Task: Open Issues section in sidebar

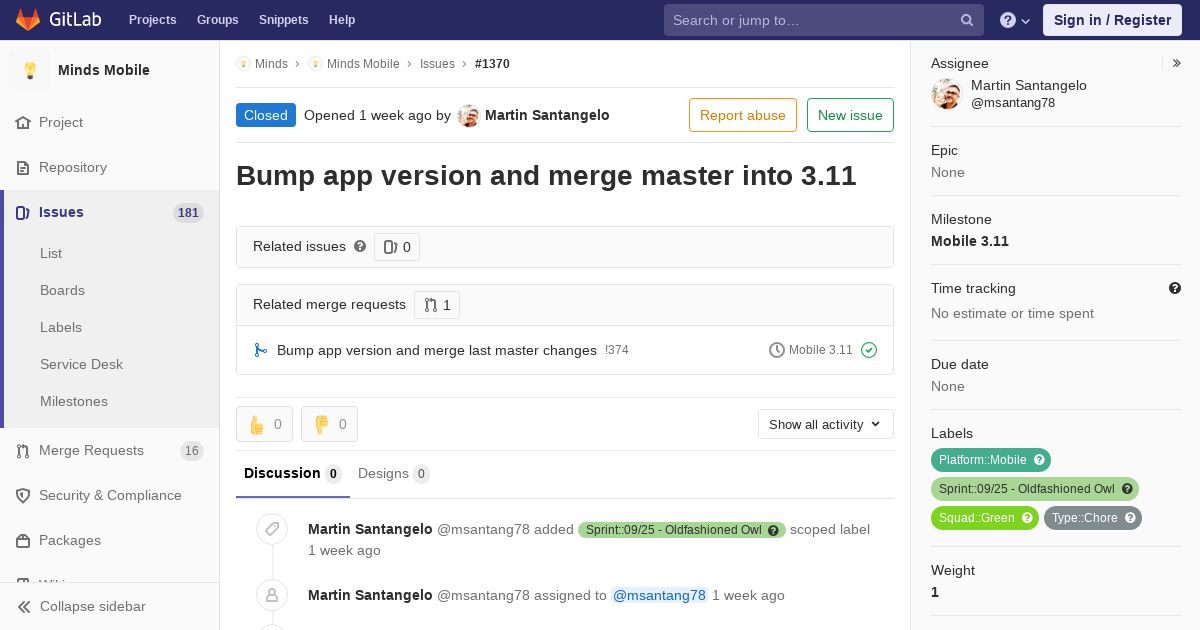Action: click(109, 212)
